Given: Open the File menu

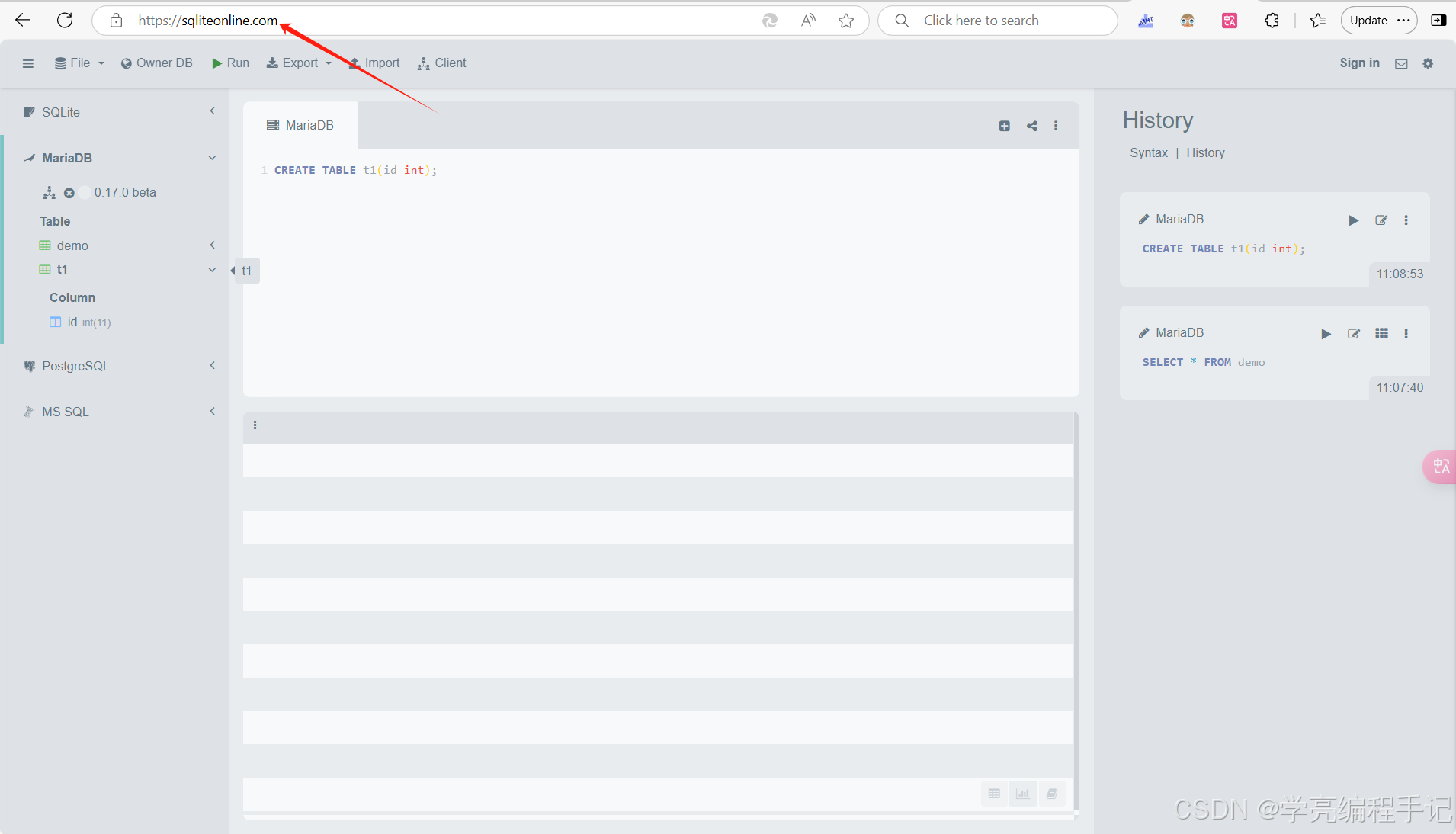Looking at the screenshot, I should click(x=79, y=63).
